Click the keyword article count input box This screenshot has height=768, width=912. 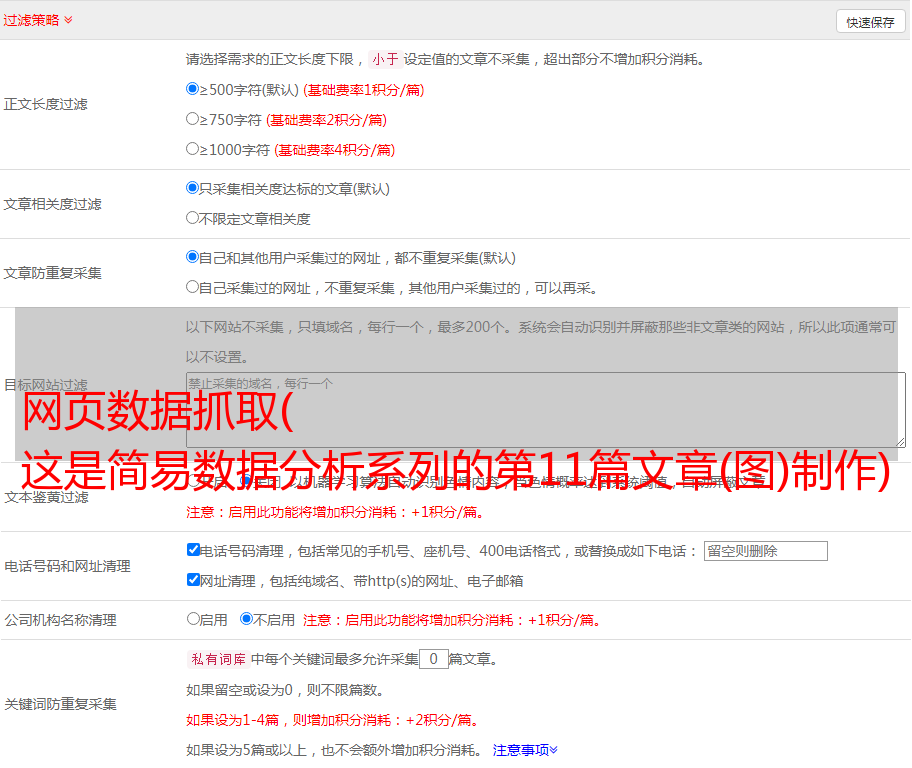(433, 659)
